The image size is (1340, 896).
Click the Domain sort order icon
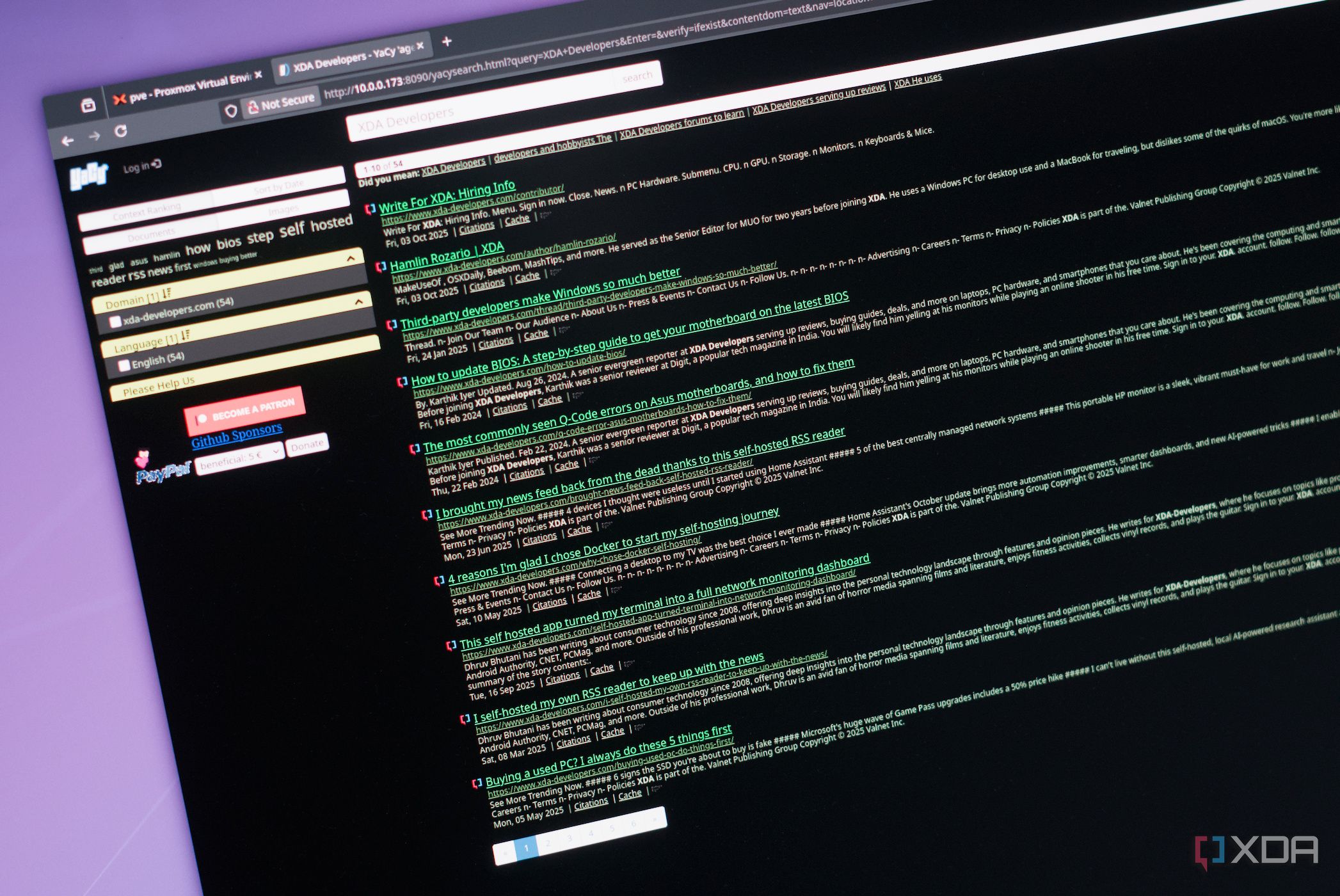pos(166,294)
